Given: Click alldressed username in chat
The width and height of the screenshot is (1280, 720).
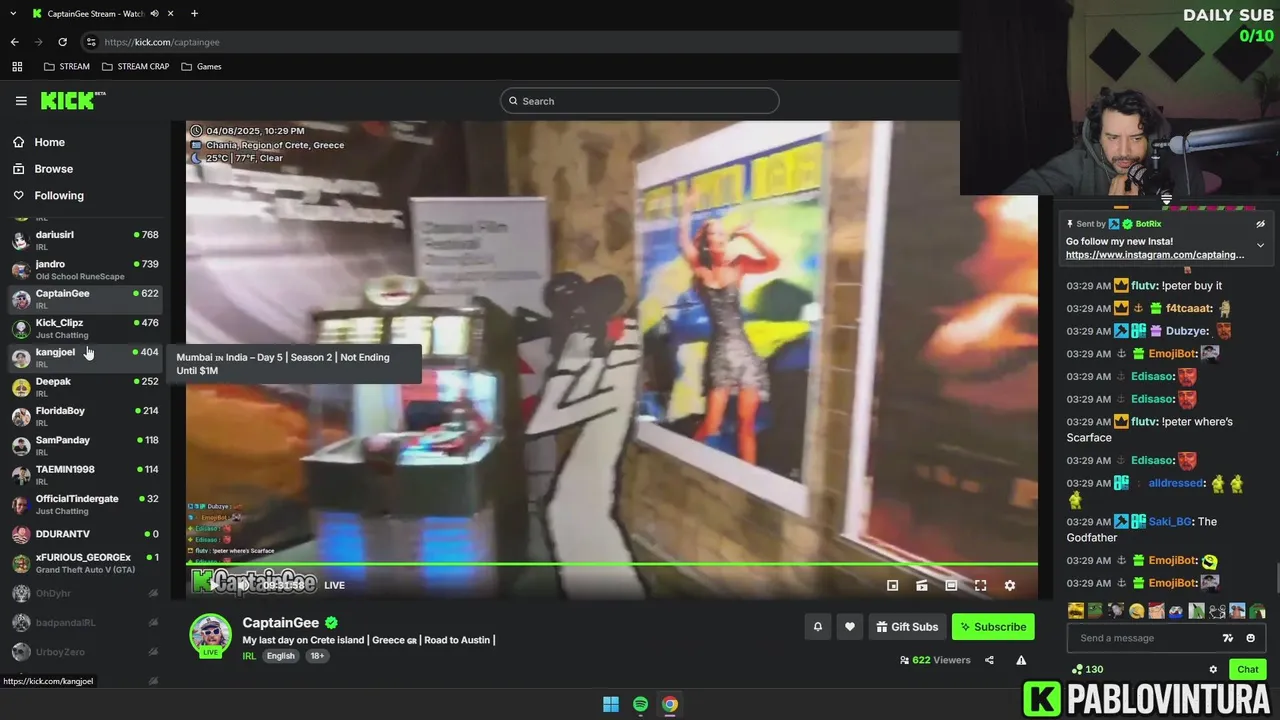Looking at the screenshot, I should (1176, 483).
